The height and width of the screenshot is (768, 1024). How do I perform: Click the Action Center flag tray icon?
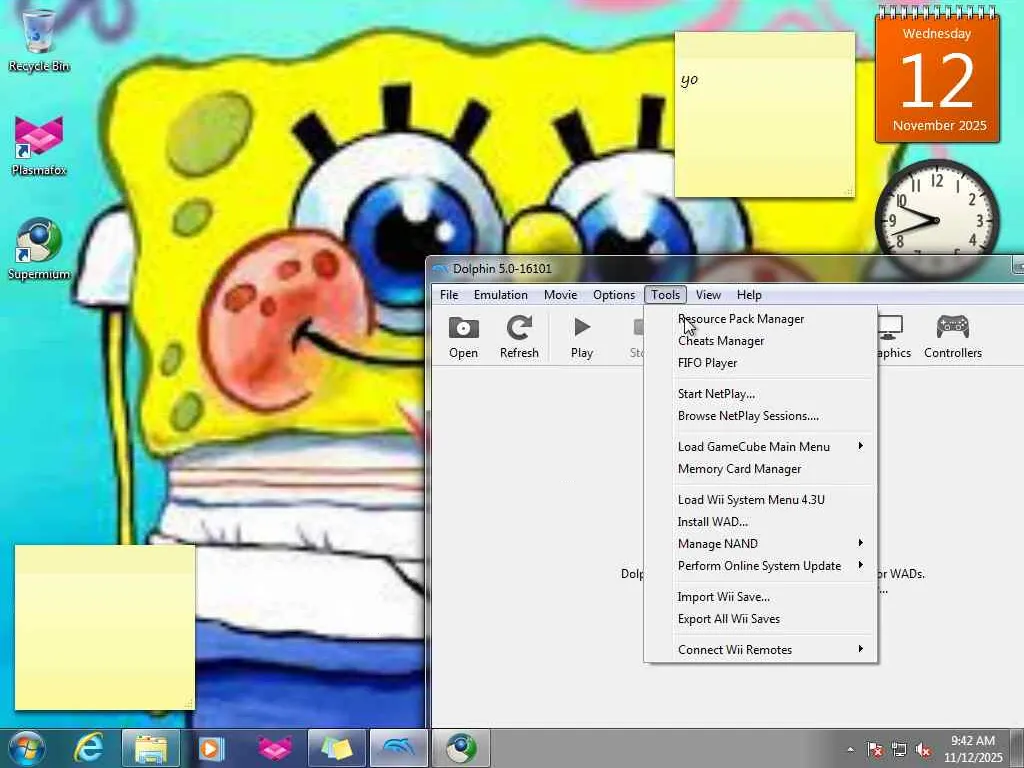pos(875,750)
